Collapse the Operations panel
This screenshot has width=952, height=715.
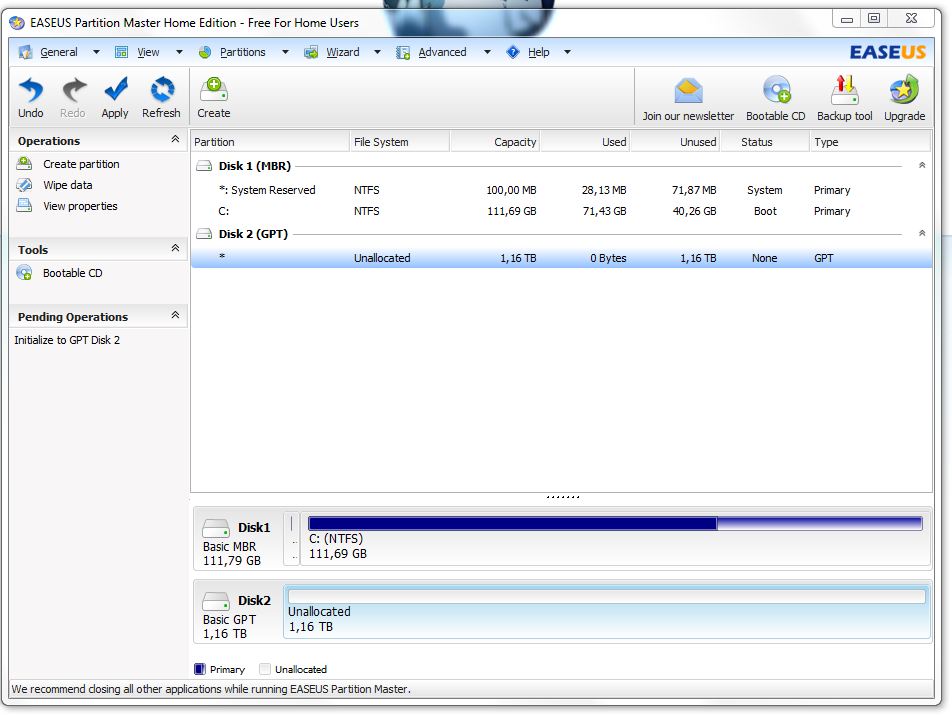pos(175,139)
